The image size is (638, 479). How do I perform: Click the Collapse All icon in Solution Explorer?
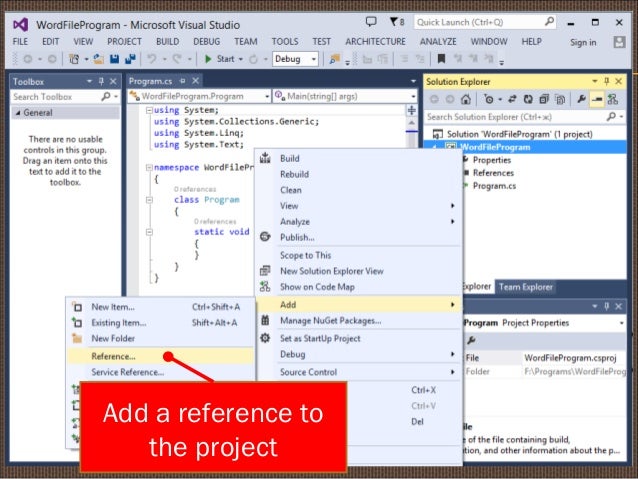click(x=545, y=99)
